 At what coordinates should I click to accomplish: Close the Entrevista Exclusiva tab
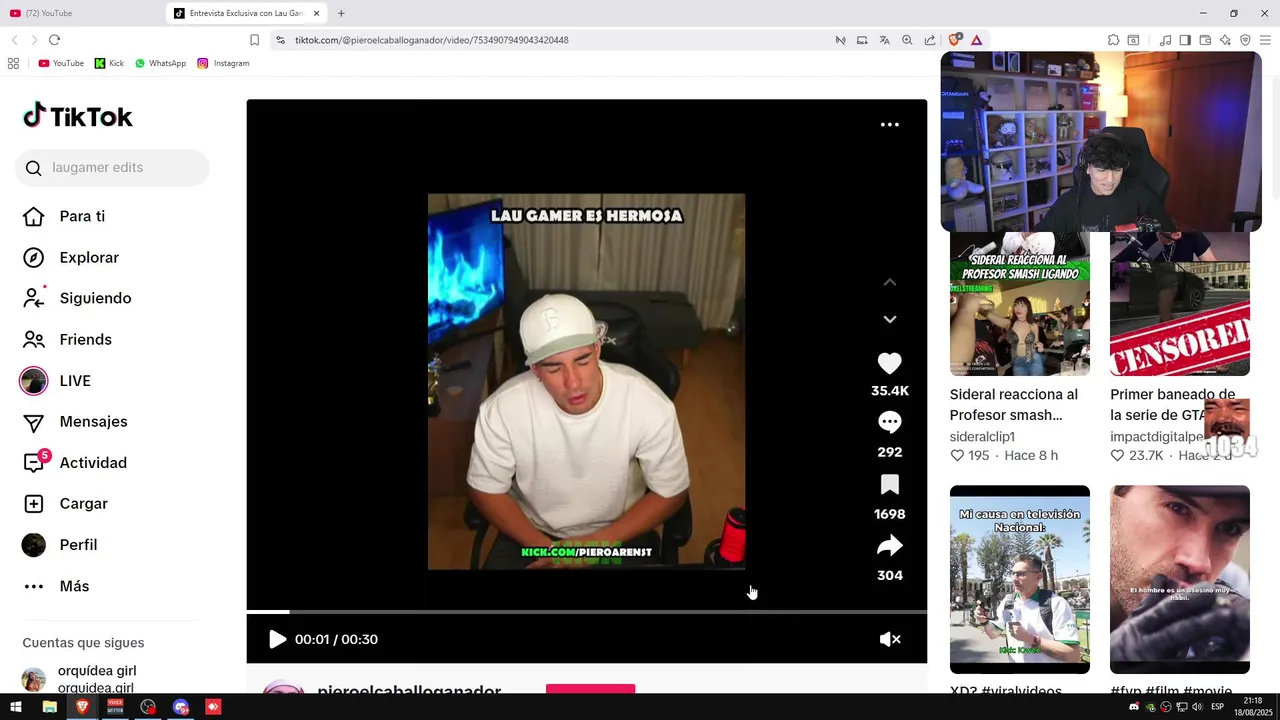[x=316, y=13]
